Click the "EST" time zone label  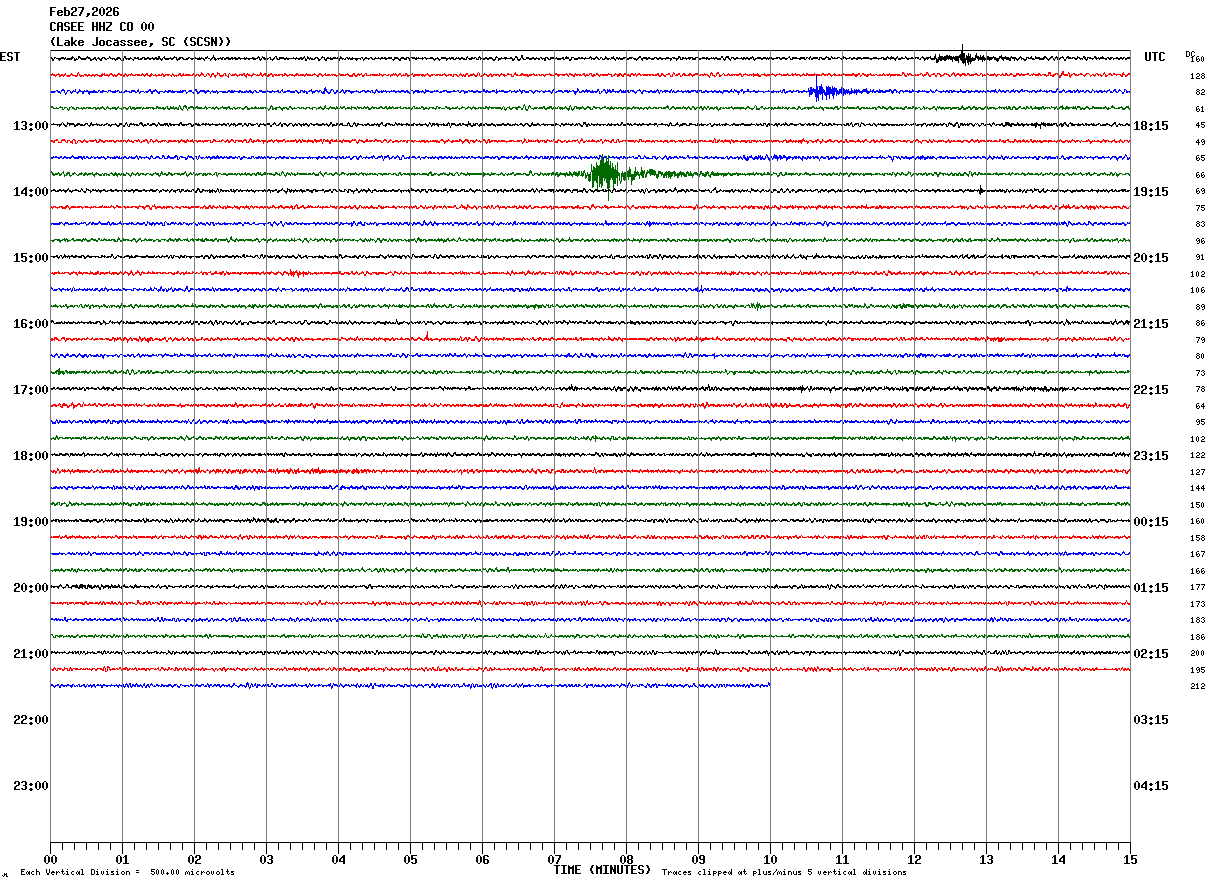click(x=10, y=57)
